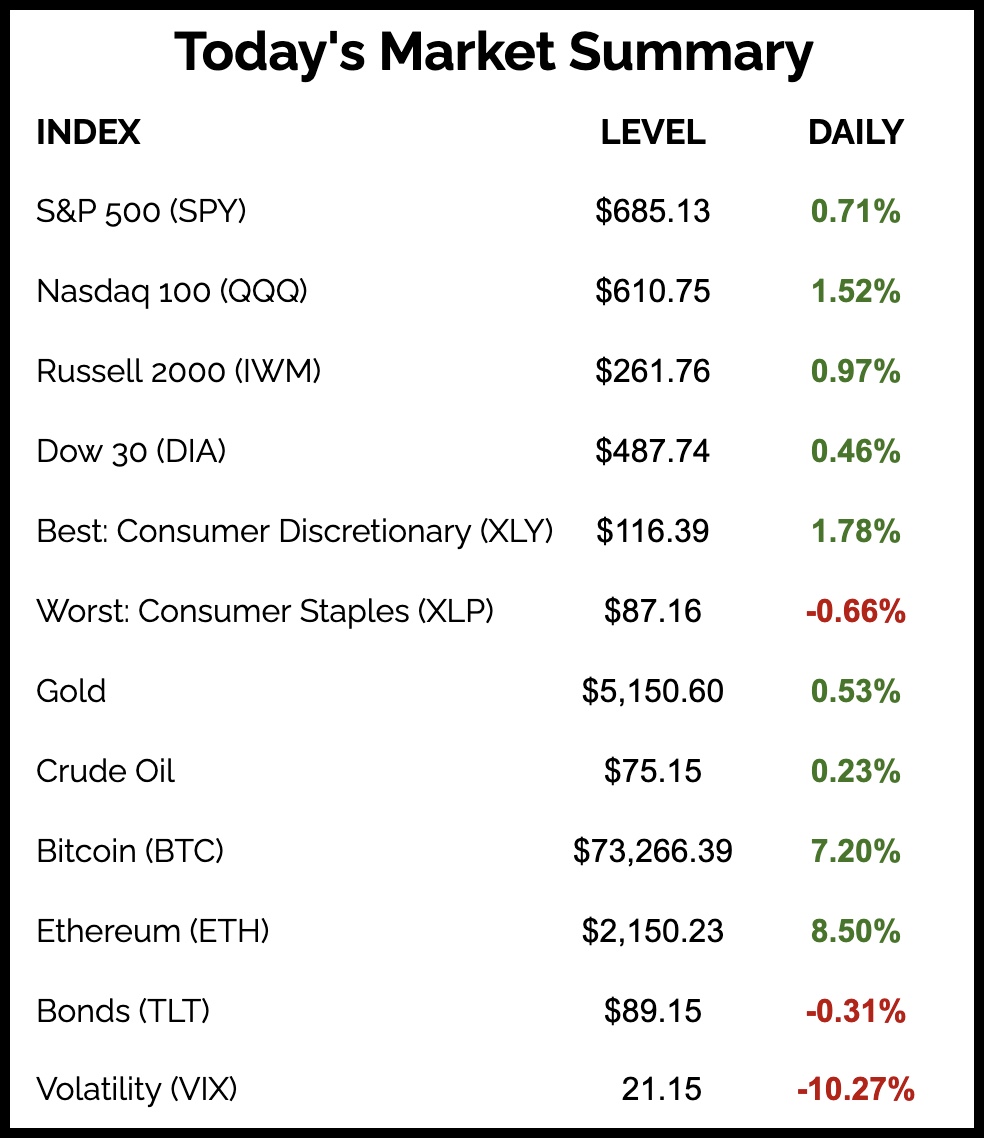The height and width of the screenshot is (1138, 984).
Task: Click the S&P 500 (SPY) row label
Action: [x=141, y=211]
